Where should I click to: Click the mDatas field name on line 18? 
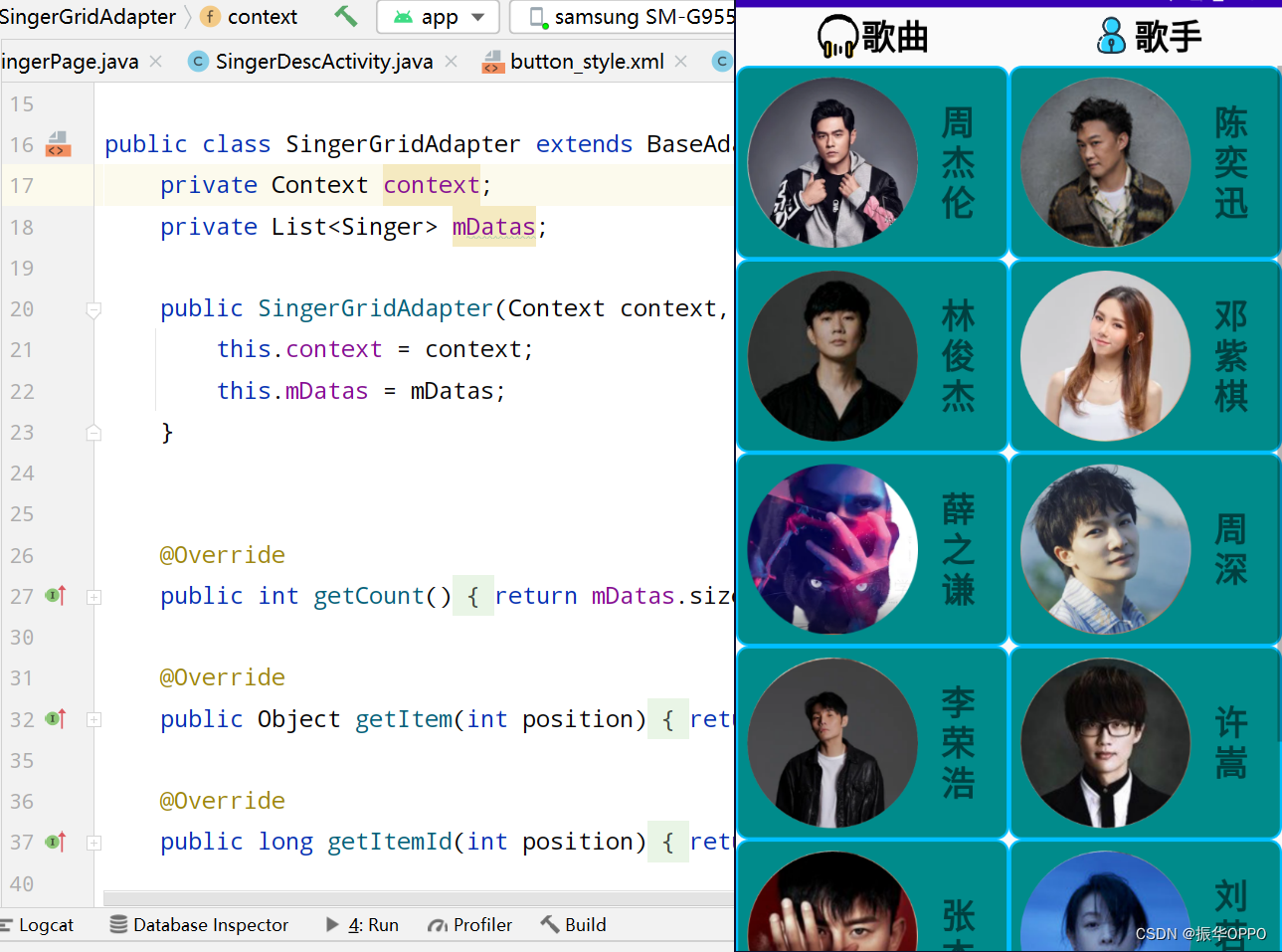(494, 227)
